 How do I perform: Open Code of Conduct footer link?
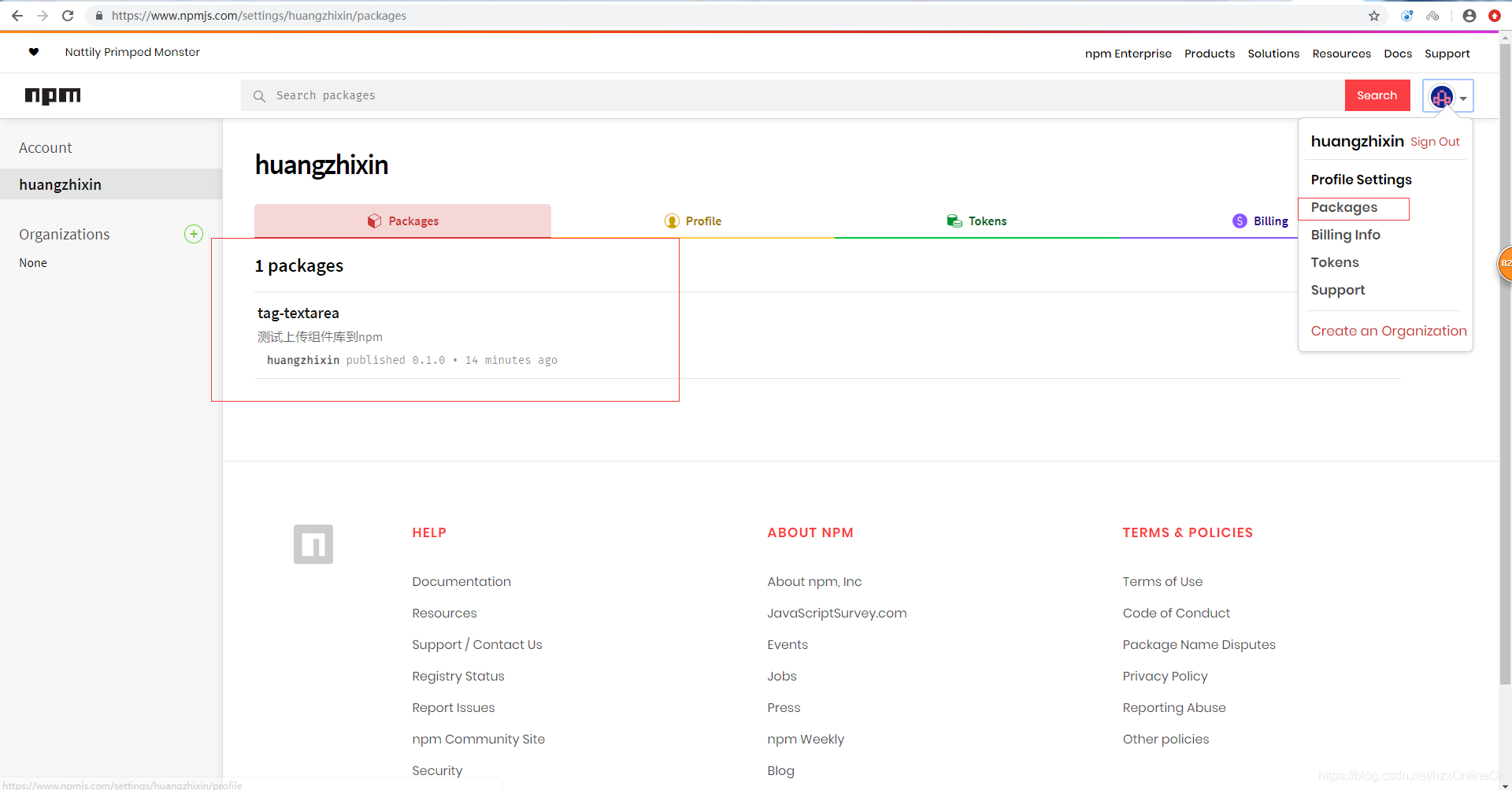point(1176,613)
